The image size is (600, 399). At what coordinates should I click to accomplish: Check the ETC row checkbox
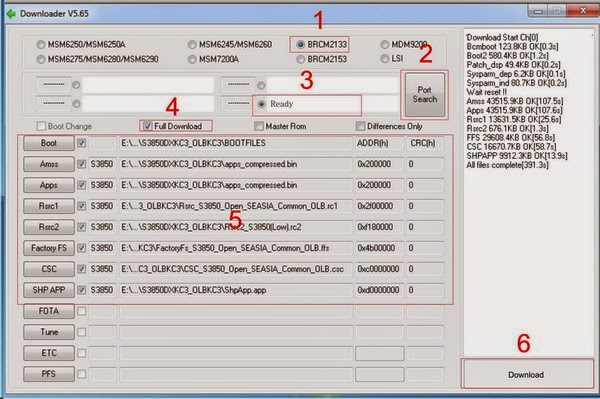click(x=82, y=353)
